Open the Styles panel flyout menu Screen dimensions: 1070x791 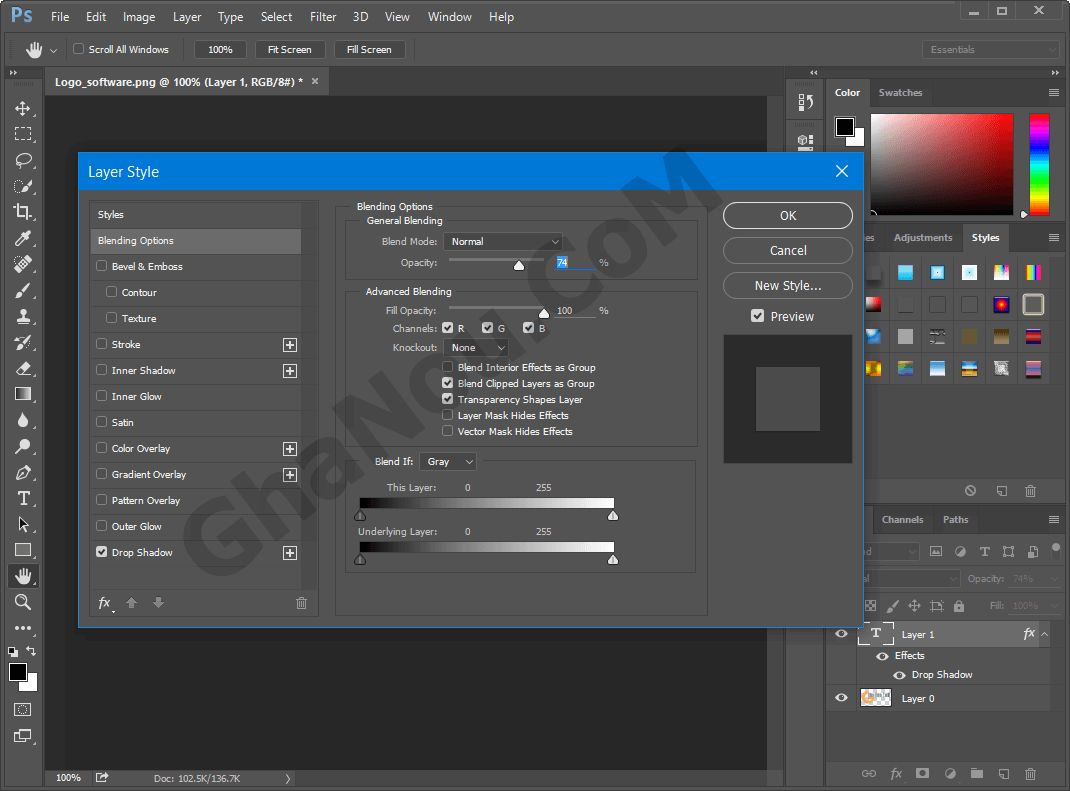1054,238
